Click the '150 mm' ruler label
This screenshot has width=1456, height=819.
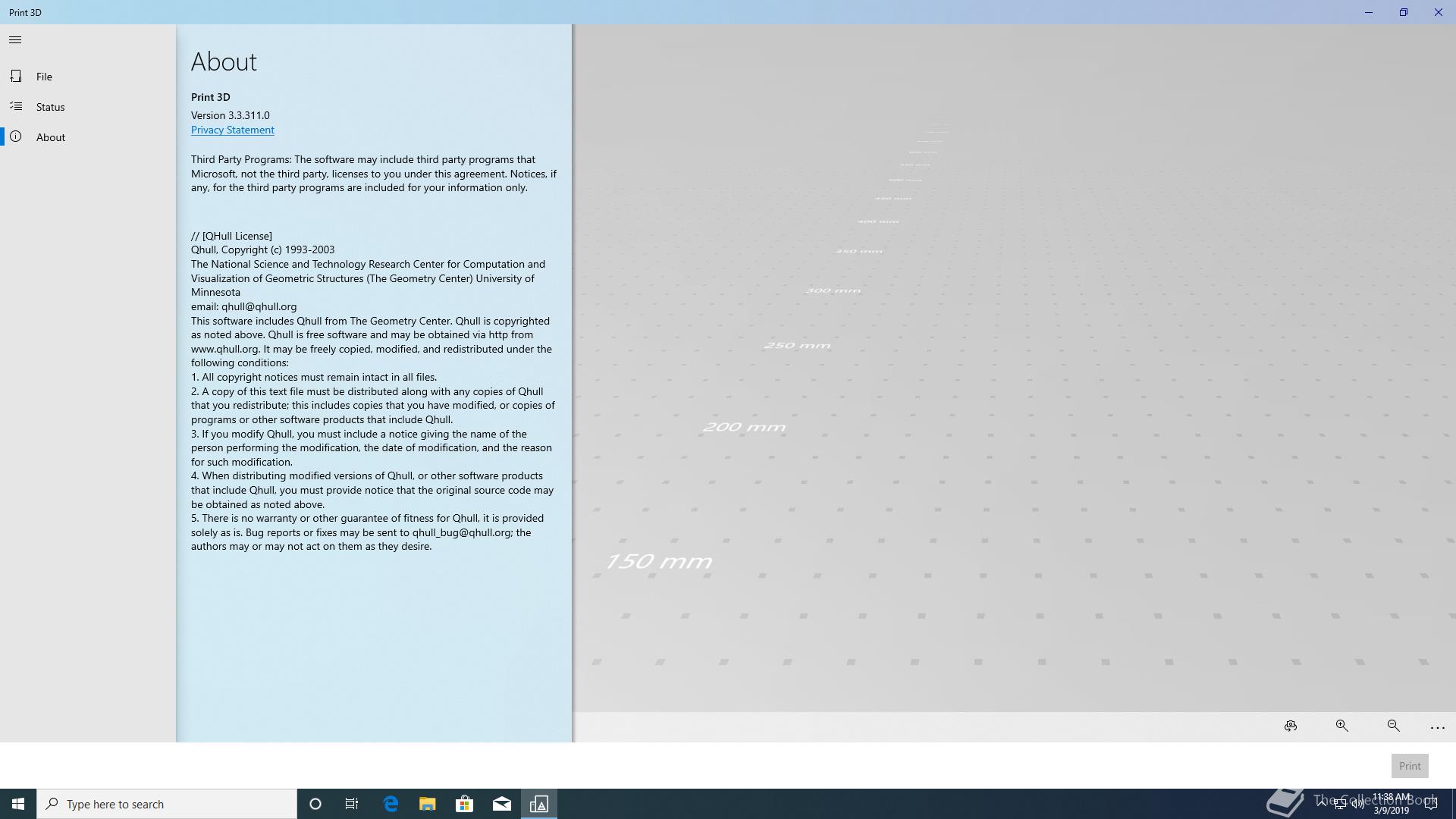coord(658,562)
